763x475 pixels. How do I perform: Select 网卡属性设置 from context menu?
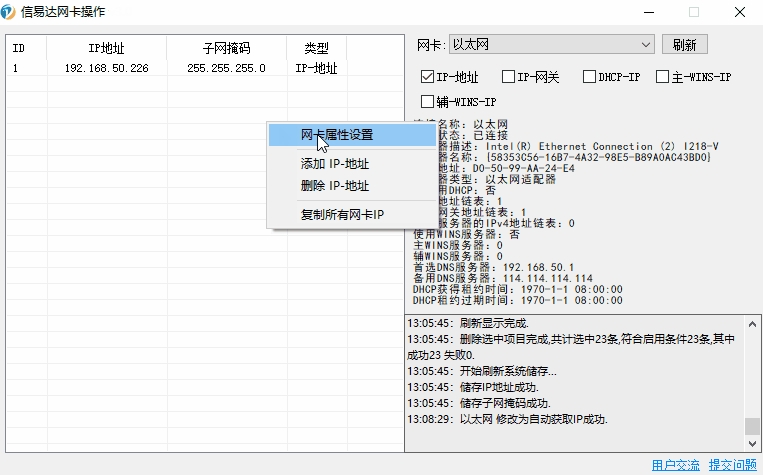337,135
